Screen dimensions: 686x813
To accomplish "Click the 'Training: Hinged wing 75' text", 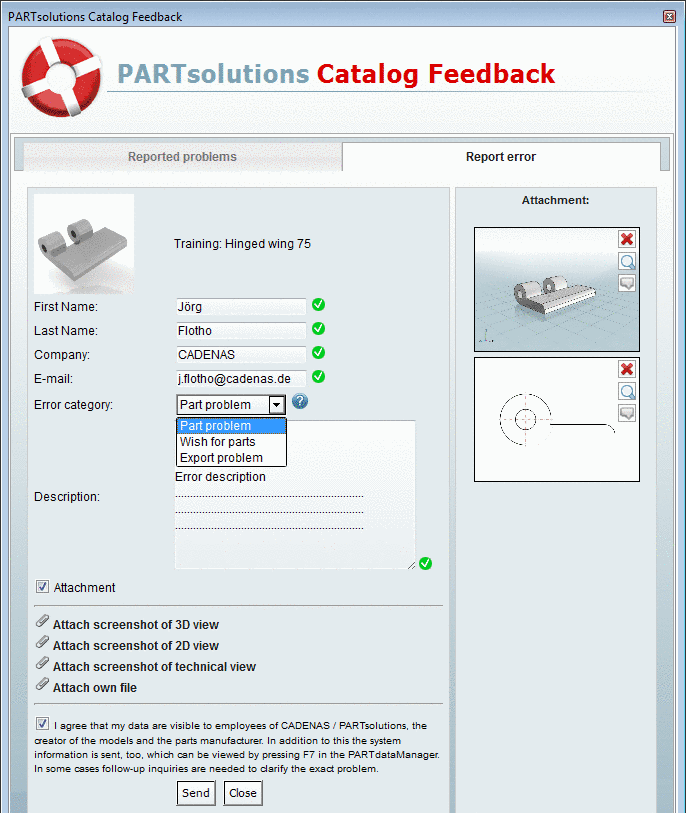I will 242,244.
